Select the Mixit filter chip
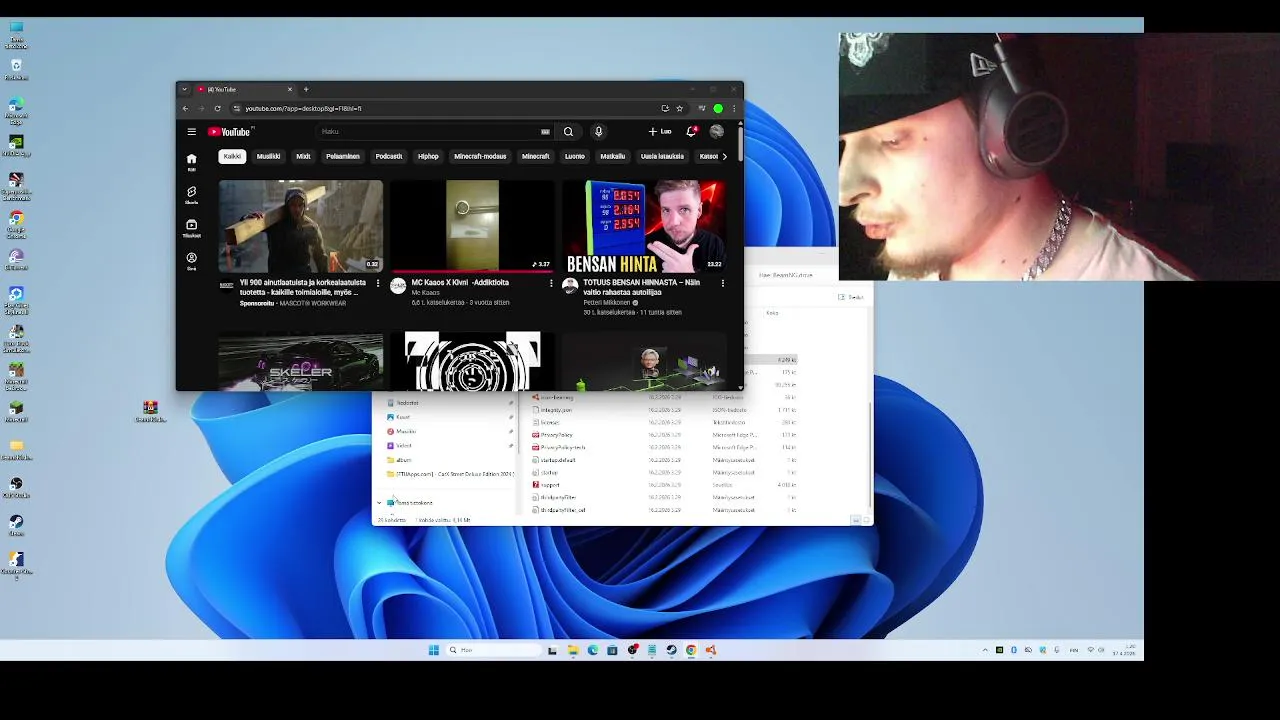The image size is (1280, 720). point(303,156)
